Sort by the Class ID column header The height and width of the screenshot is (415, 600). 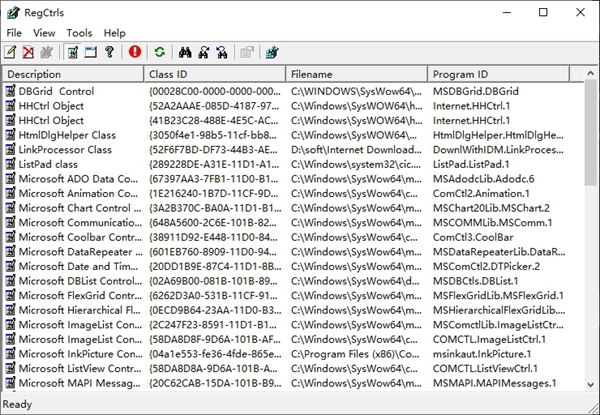215,74
